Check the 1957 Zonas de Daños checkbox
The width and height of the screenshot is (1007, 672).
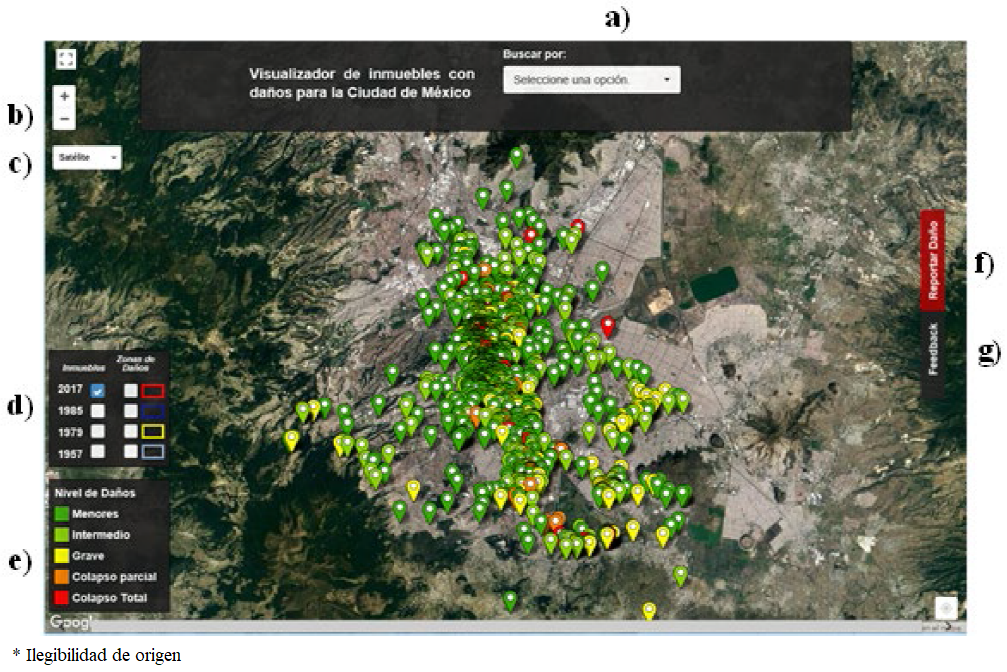130,452
